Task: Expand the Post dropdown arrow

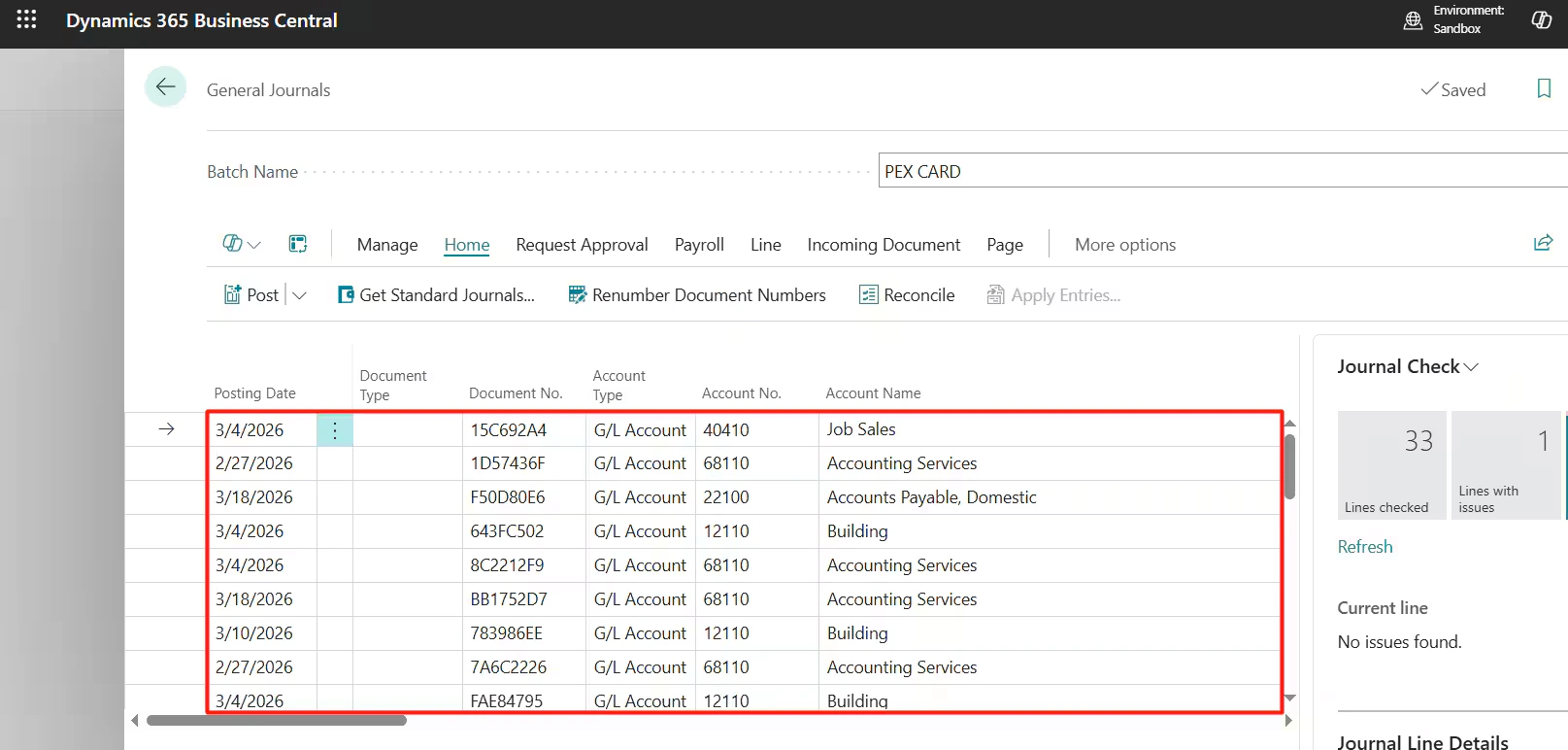Action: coord(300,295)
